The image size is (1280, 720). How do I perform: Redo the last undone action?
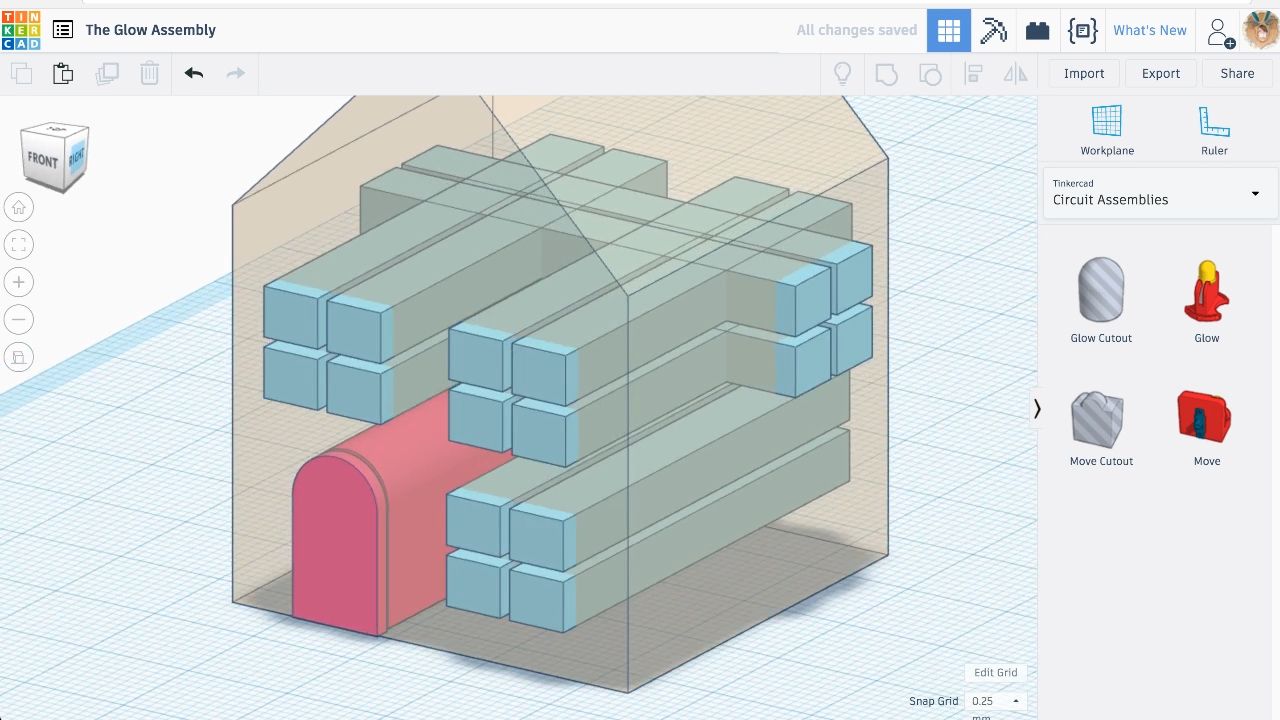tap(236, 73)
